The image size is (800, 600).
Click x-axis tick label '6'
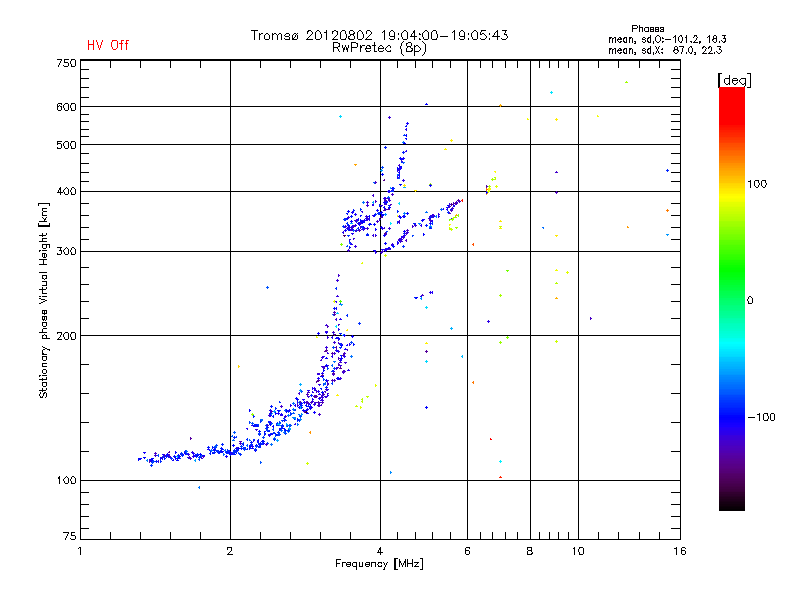pos(467,551)
